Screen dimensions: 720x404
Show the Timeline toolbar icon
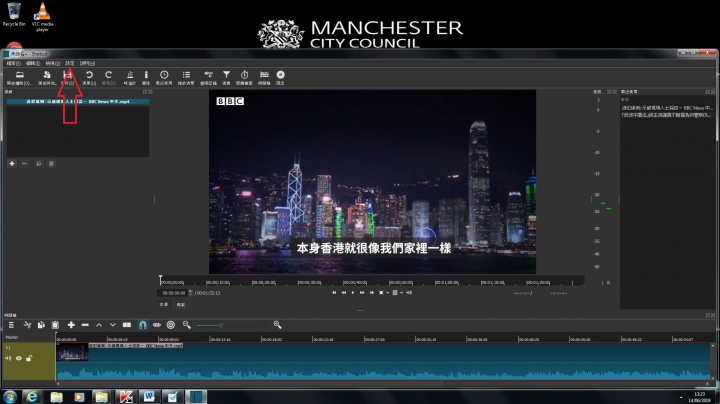coord(264,75)
